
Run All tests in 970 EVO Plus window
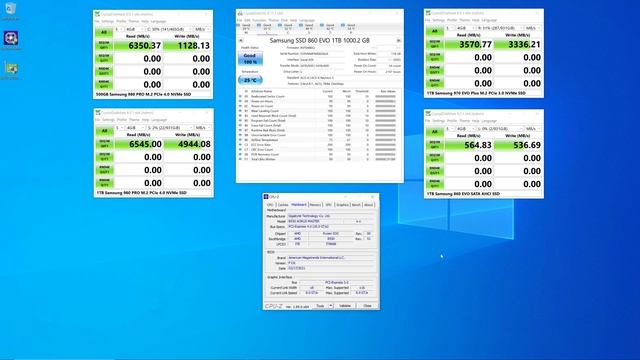[434, 31]
